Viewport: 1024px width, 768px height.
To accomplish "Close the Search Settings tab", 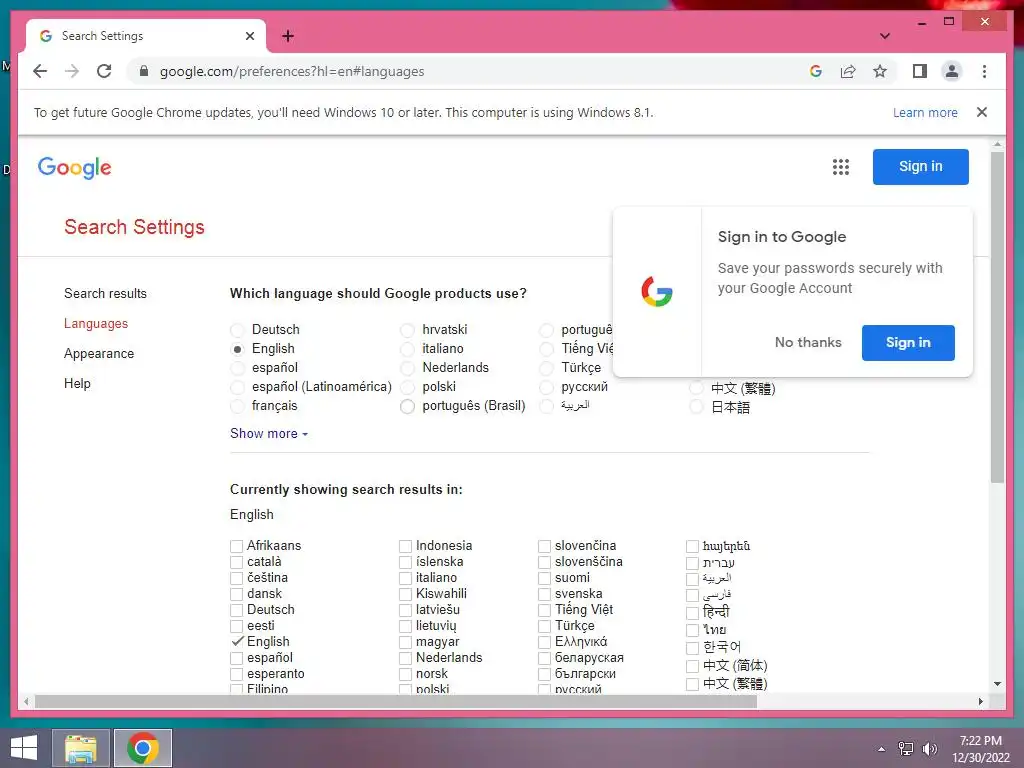I will click(249, 36).
